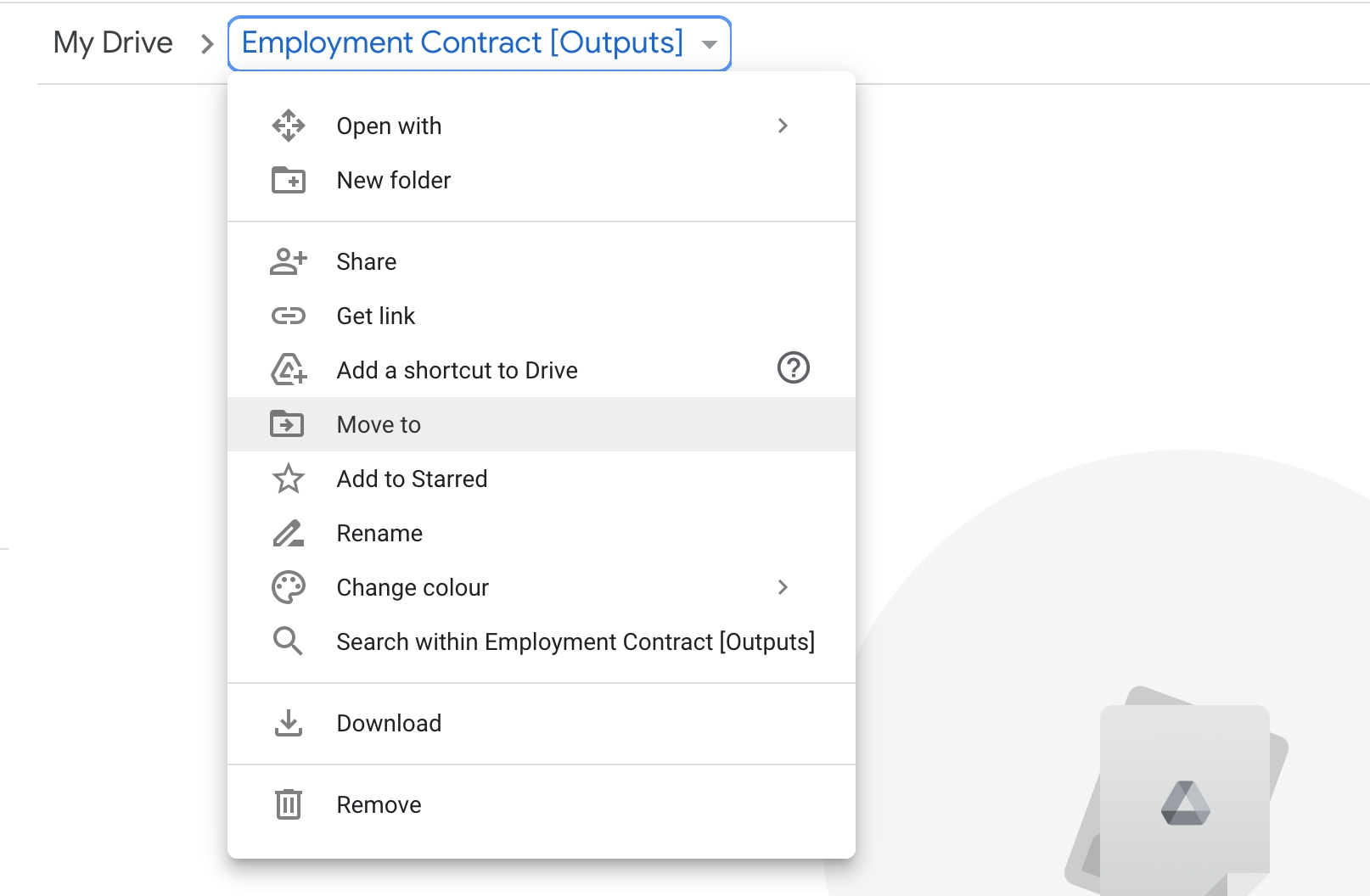Click the Remove trash bin icon
The height and width of the screenshot is (896, 1370).
coord(289,804)
